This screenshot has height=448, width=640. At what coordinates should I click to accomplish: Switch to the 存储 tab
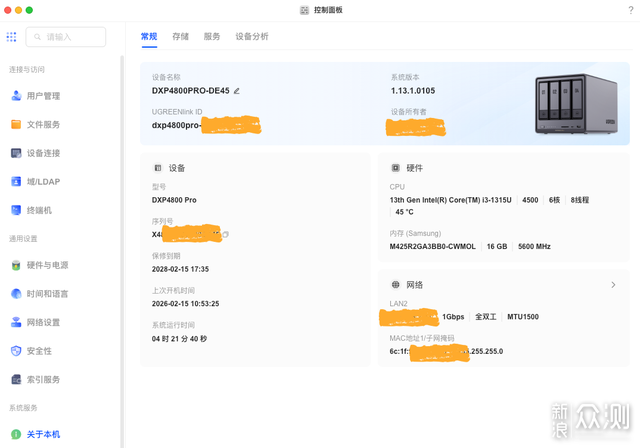pyautogui.click(x=180, y=37)
